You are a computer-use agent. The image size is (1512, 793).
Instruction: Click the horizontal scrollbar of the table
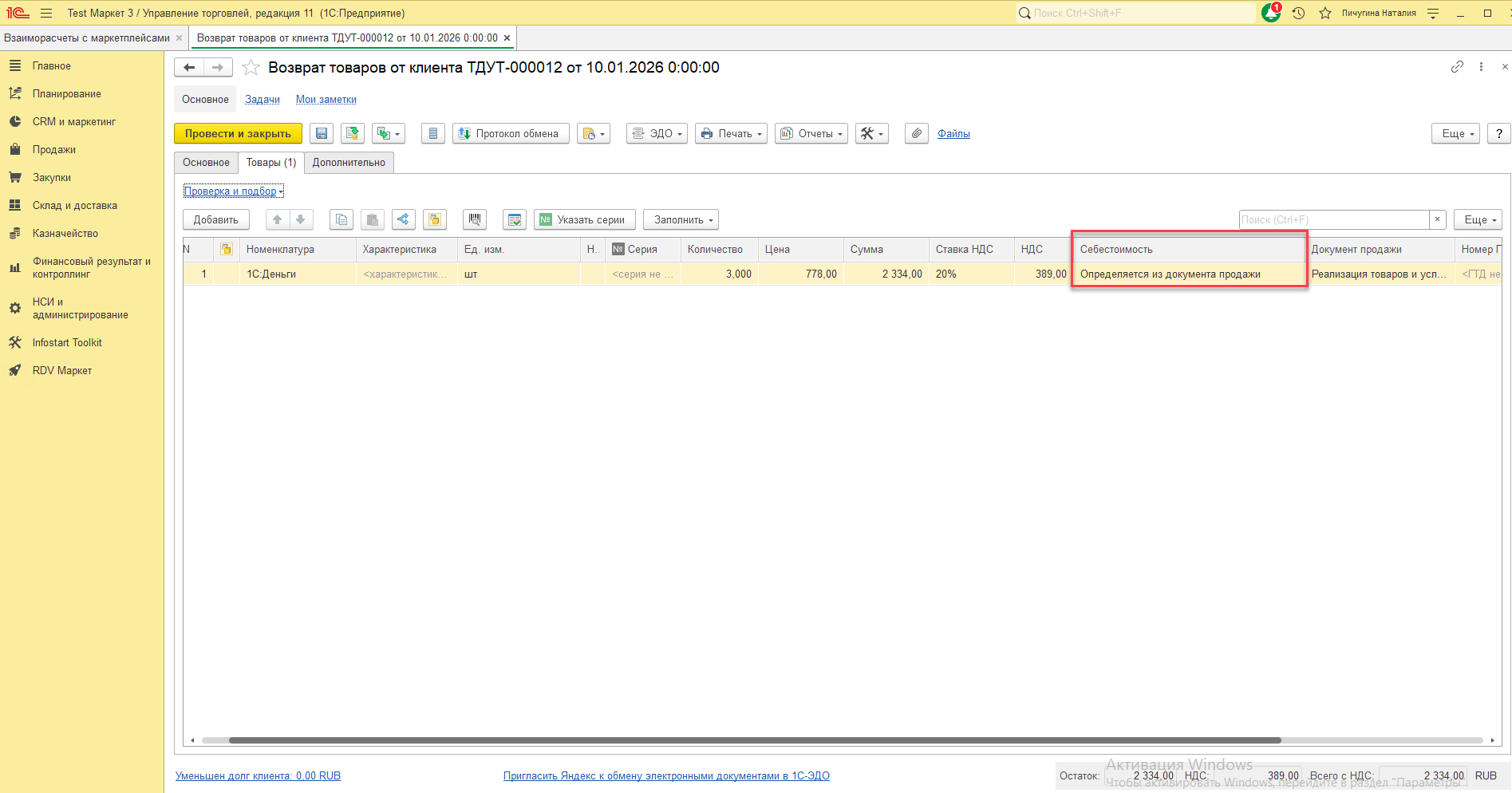pos(754,740)
